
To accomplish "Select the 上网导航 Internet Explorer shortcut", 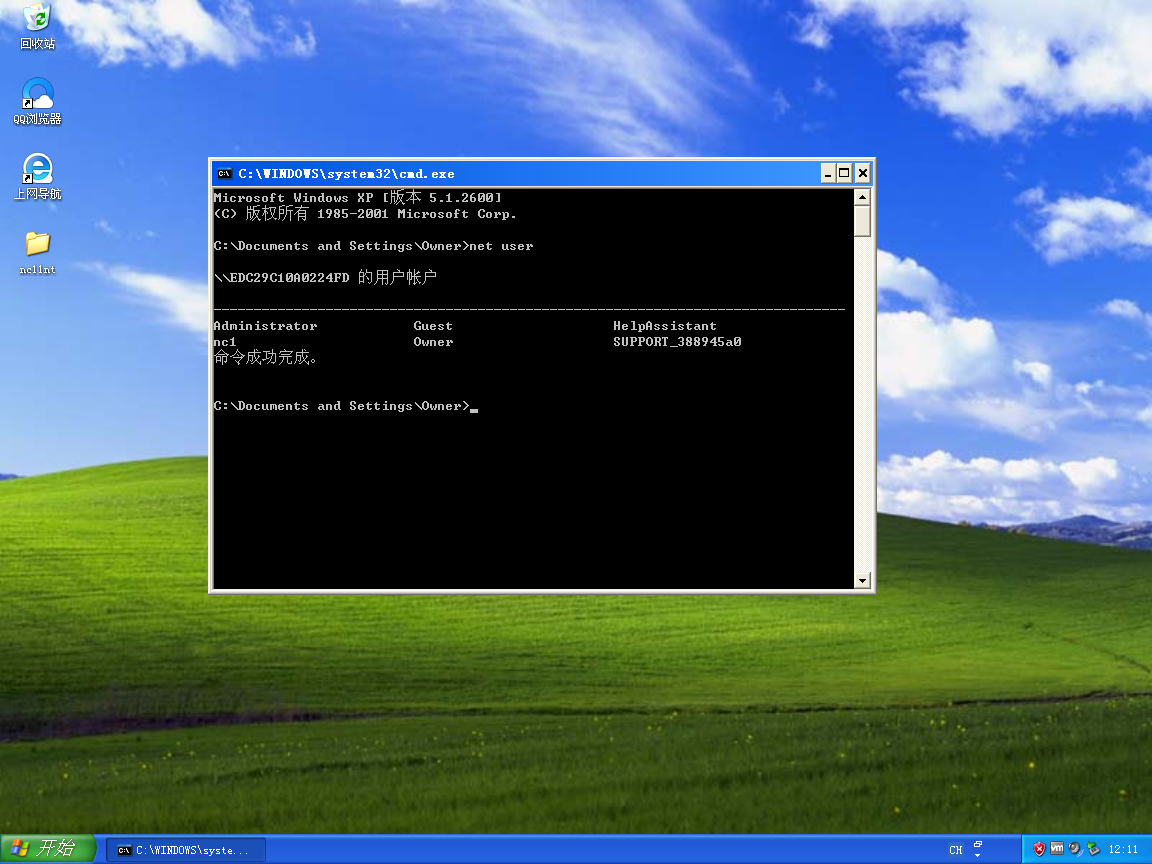I will click(37, 177).
